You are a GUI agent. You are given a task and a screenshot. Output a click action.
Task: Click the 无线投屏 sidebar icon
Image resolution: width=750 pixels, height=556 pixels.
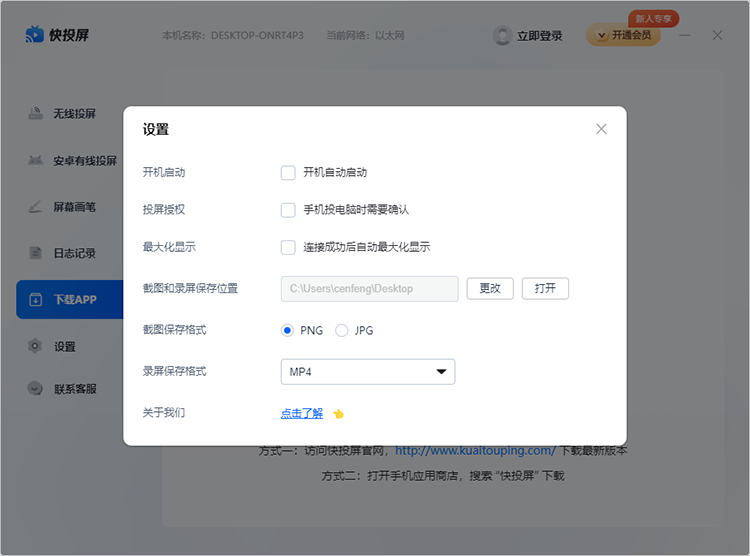click(x=35, y=113)
